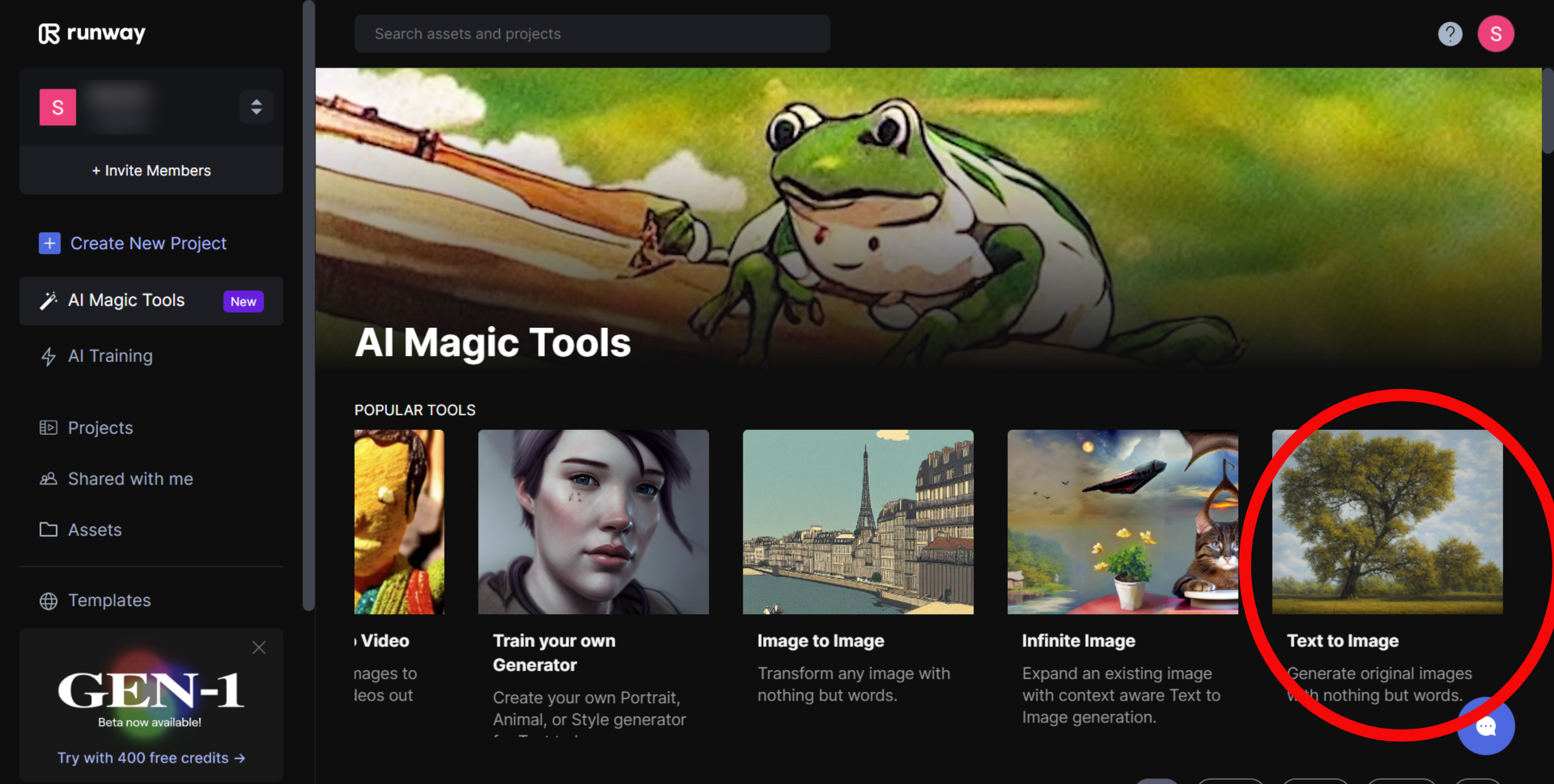Click Expand an existing image description
The image size is (1554, 784).
(1121, 696)
